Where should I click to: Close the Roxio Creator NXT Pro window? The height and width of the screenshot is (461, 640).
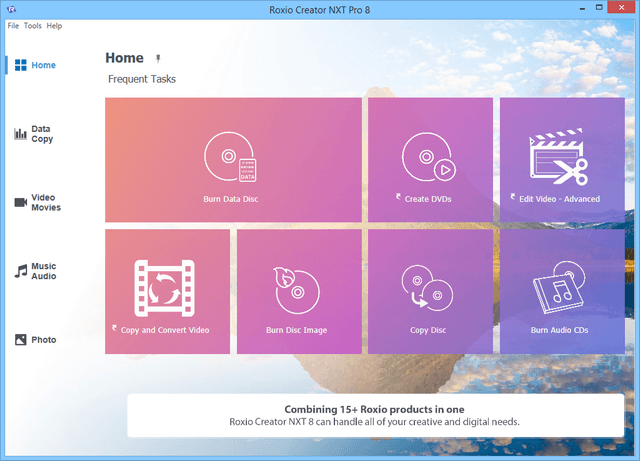point(618,8)
